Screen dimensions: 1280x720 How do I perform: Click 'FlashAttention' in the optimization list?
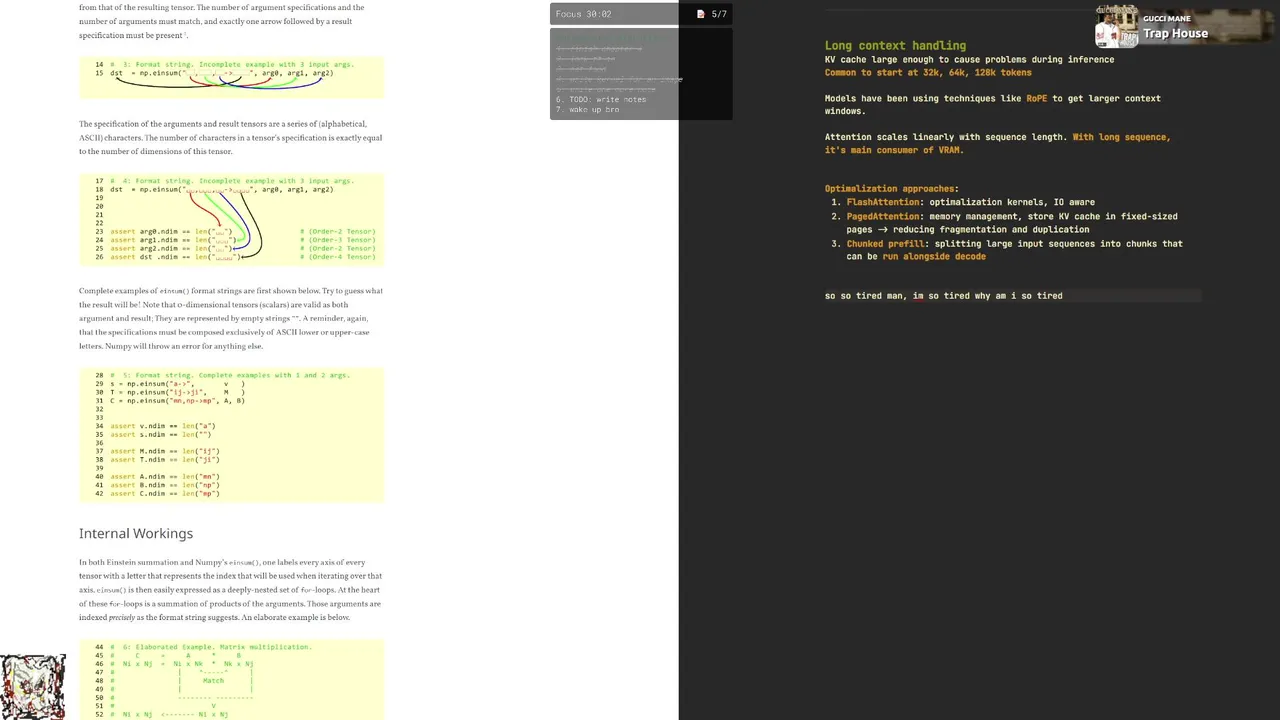point(882,202)
